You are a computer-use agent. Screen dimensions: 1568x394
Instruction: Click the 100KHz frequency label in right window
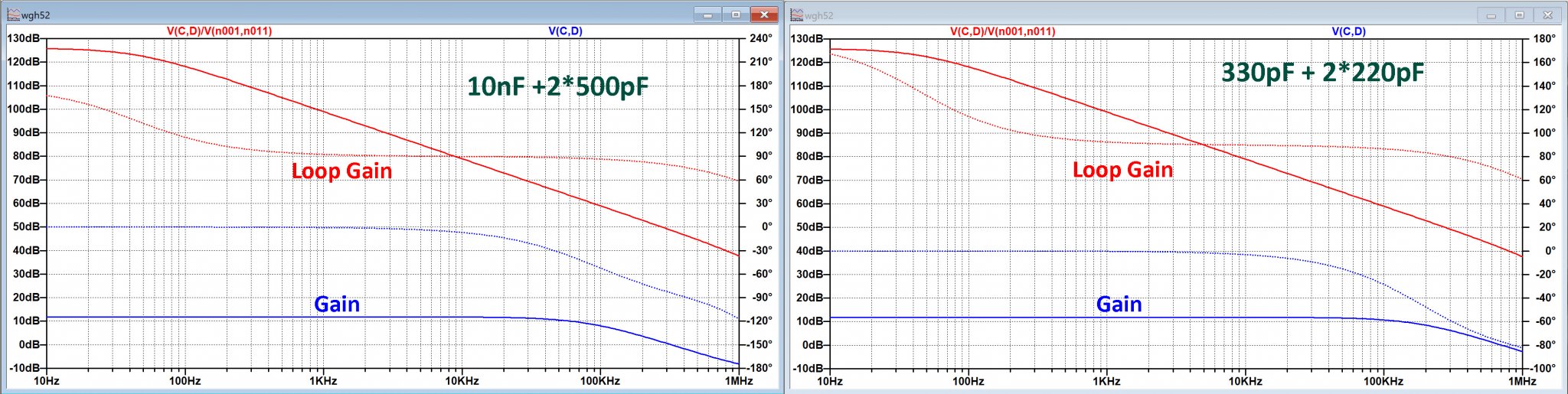click(x=1383, y=381)
